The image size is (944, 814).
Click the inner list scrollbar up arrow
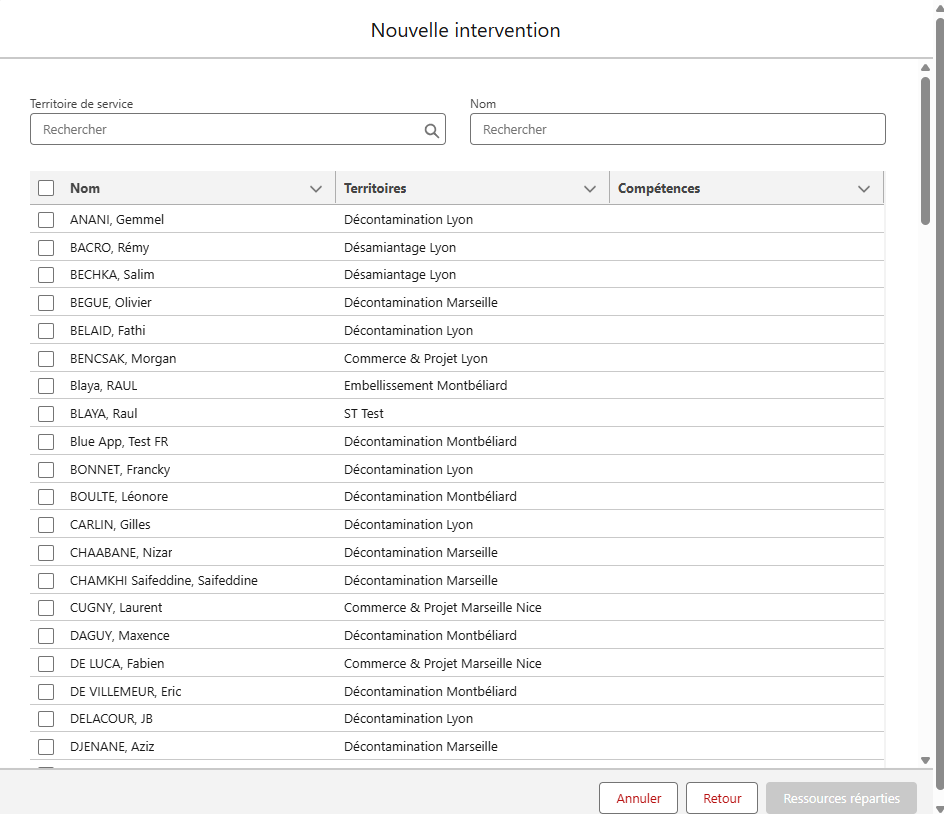[925, 67]
